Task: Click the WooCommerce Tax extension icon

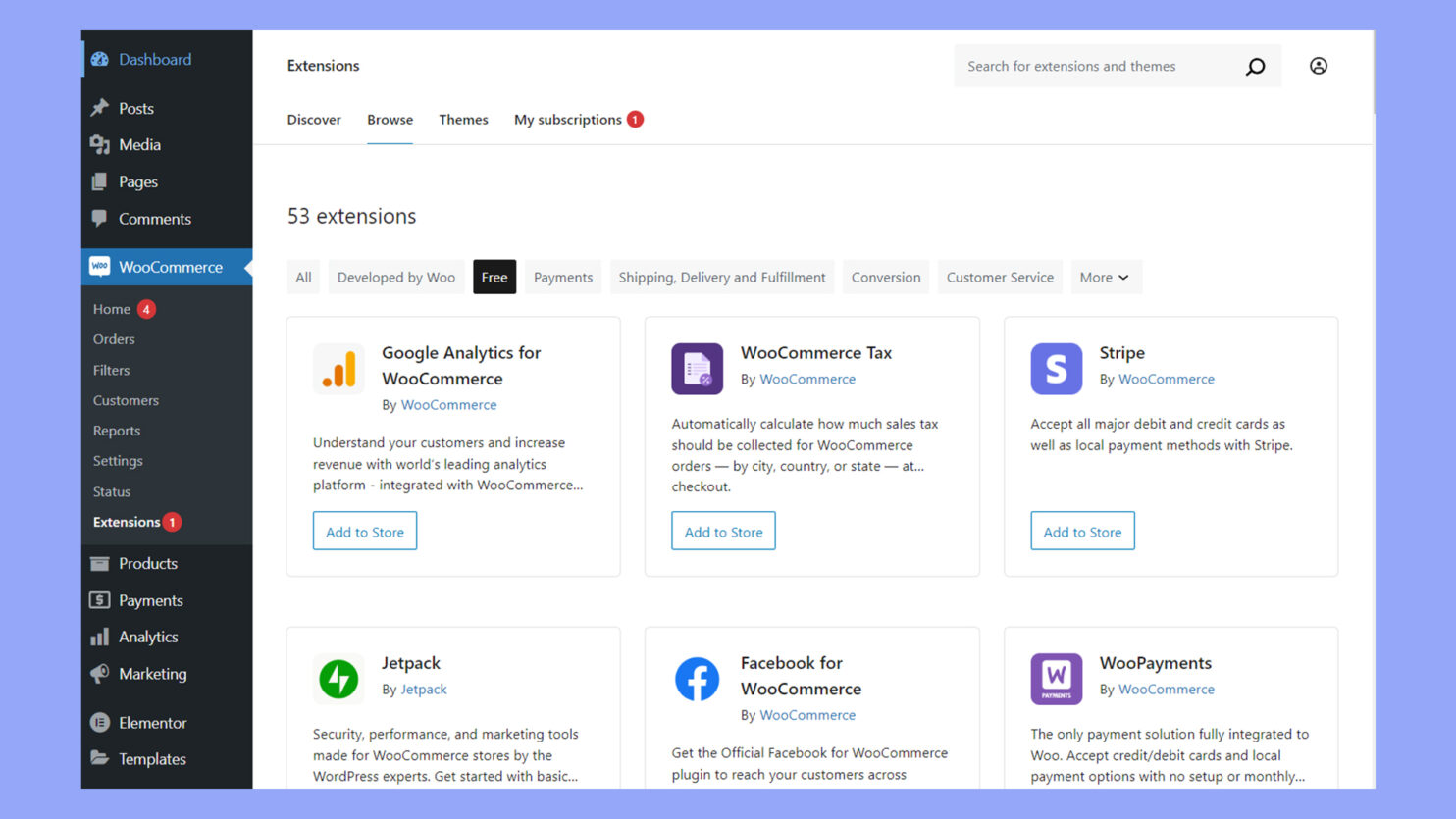Action: point(697,369)
